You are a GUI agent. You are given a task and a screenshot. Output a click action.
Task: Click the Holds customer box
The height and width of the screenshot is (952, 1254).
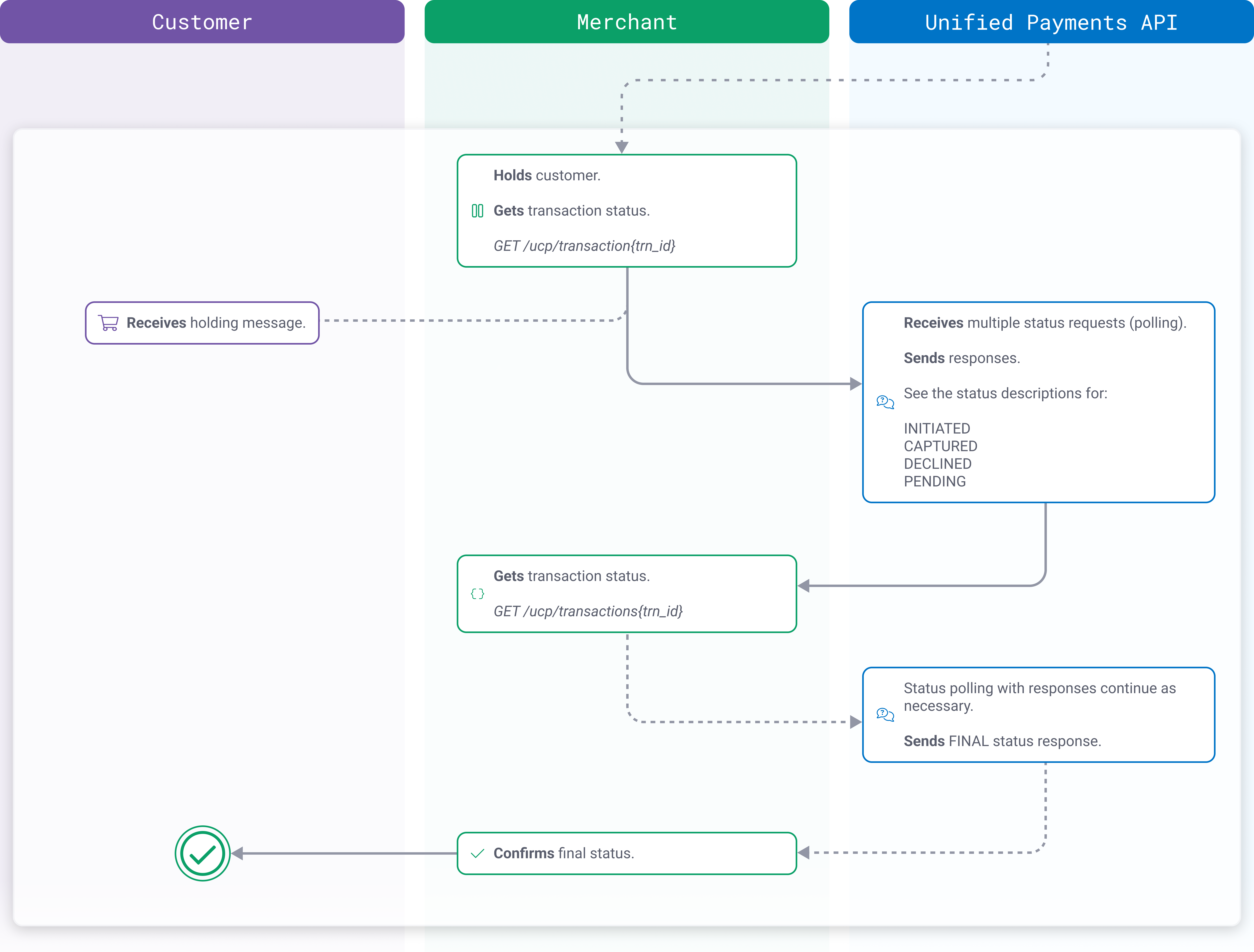[626, 210]
